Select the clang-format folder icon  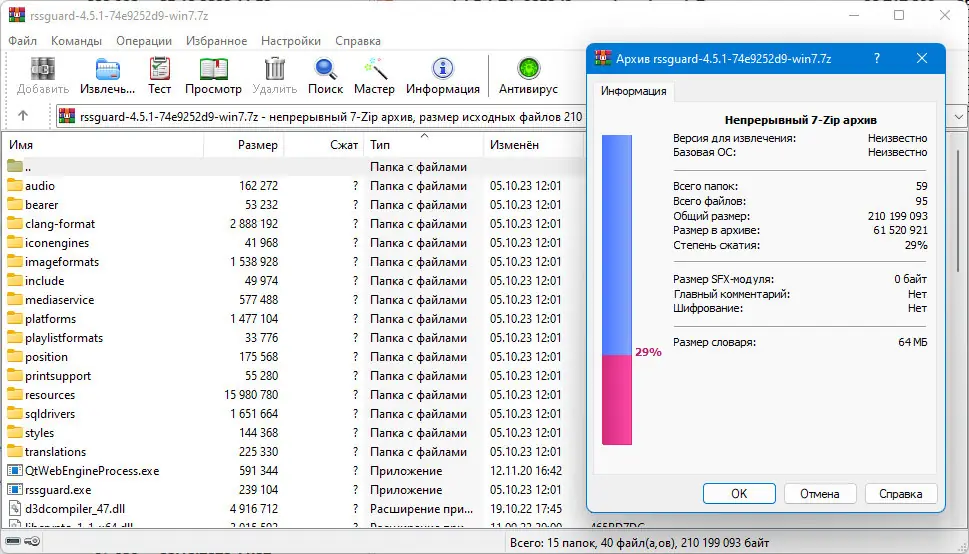tap(15, 224)
